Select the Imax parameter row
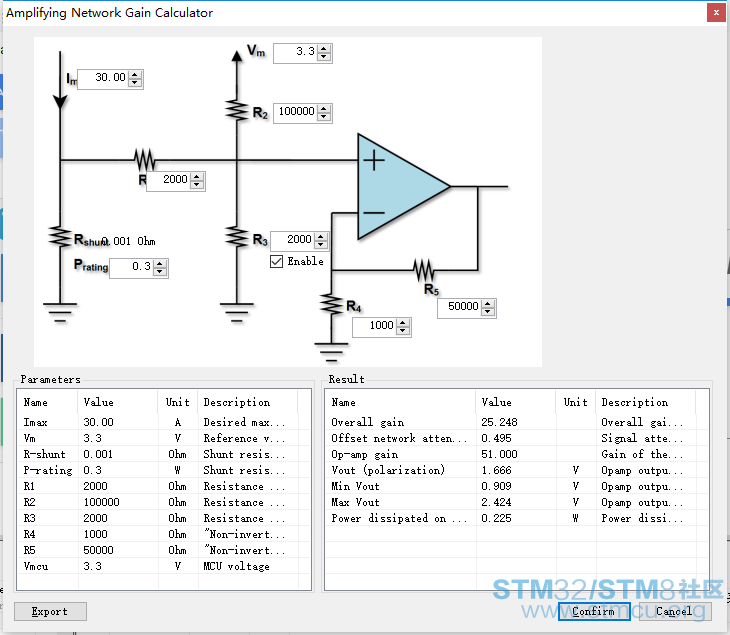 click(164, 422)
